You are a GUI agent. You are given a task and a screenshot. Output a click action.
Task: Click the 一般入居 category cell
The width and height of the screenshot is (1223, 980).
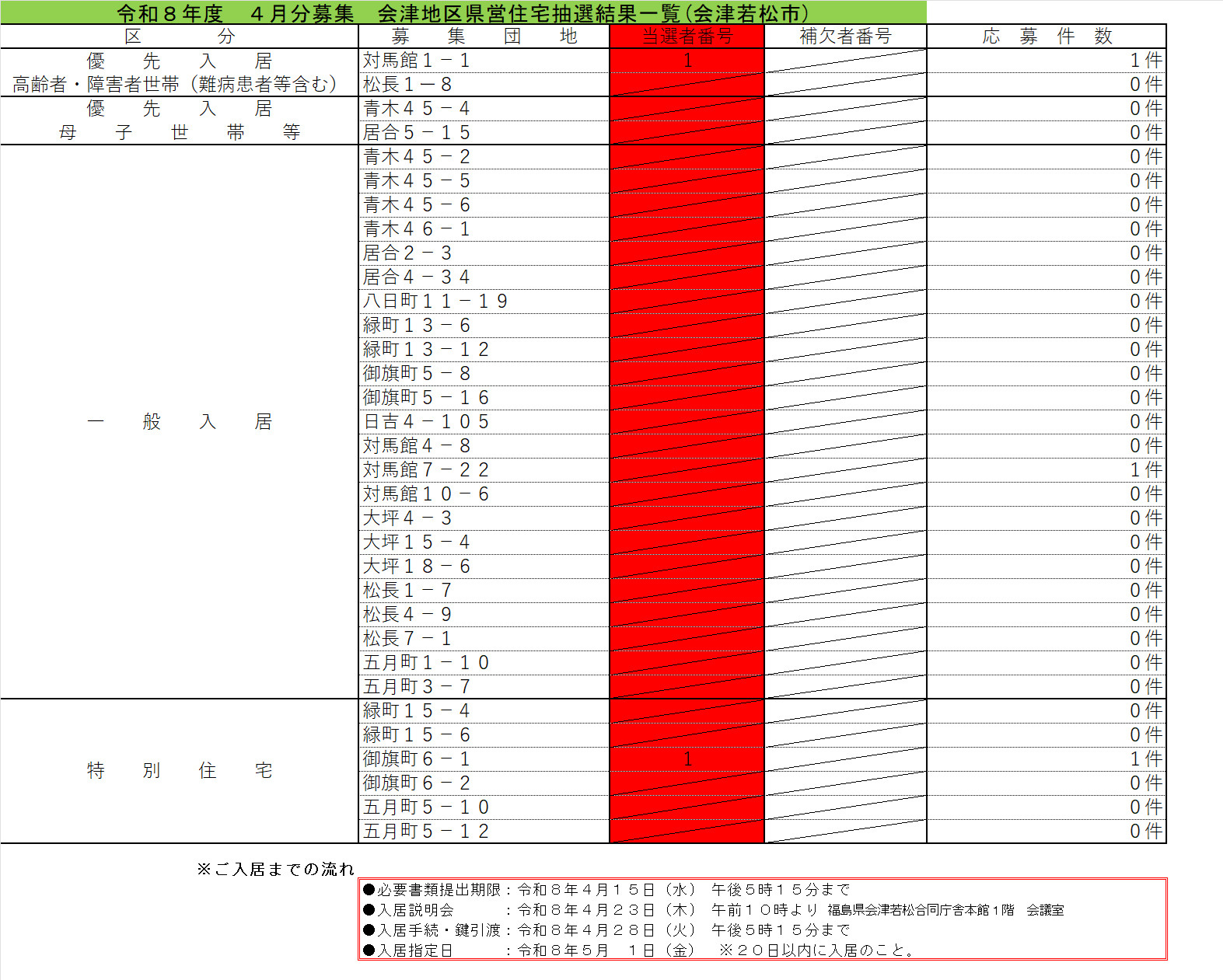coord(179,422)
